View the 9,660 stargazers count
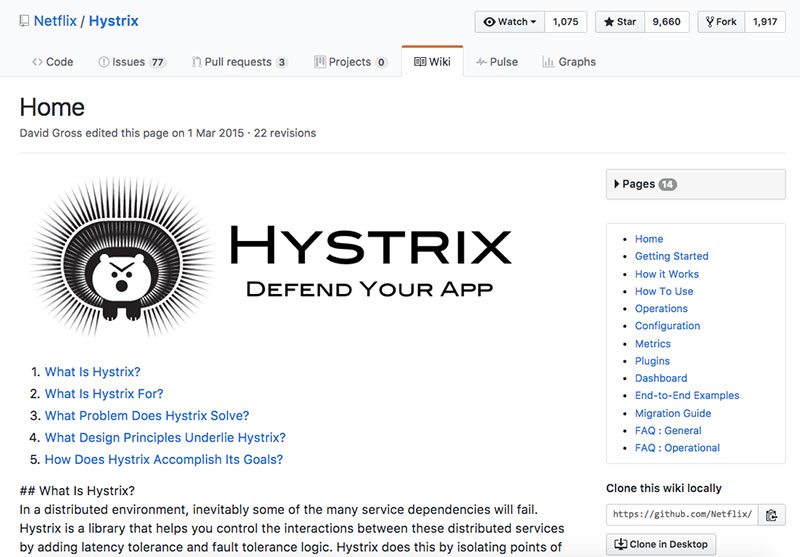 coord(666,22)
